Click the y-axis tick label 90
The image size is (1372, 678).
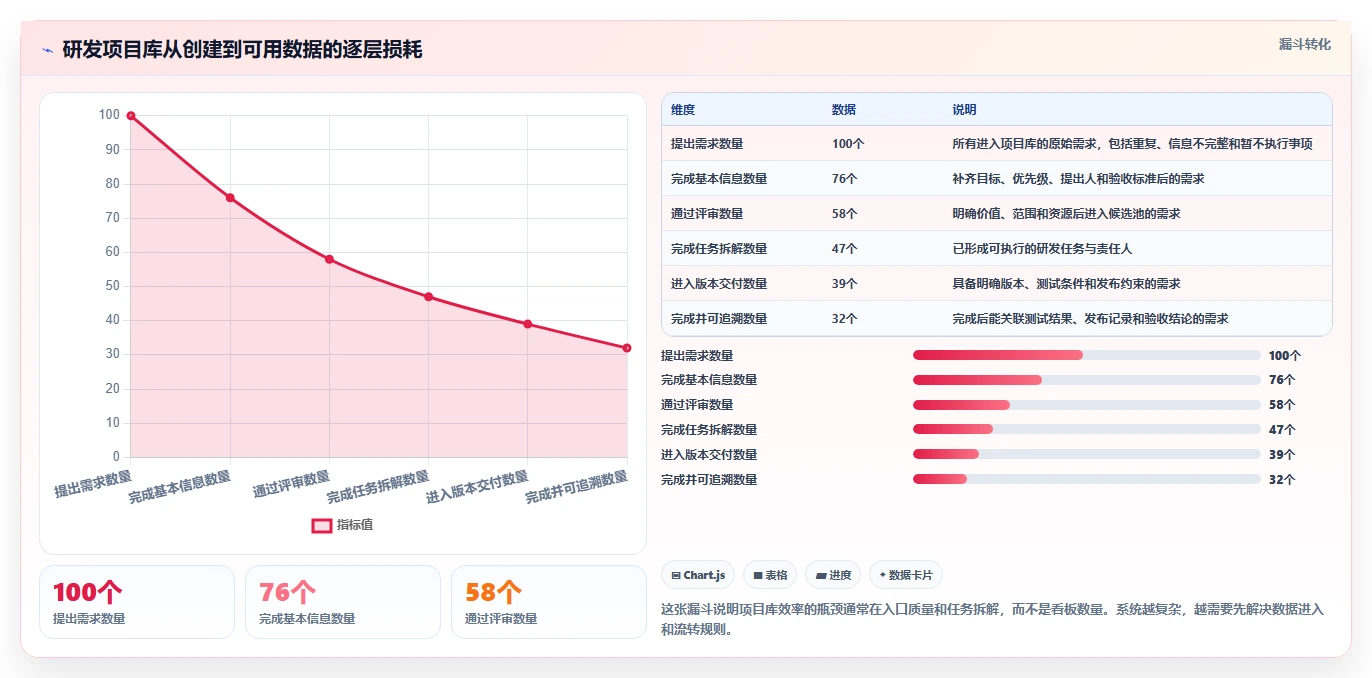[x=112, y=150]
